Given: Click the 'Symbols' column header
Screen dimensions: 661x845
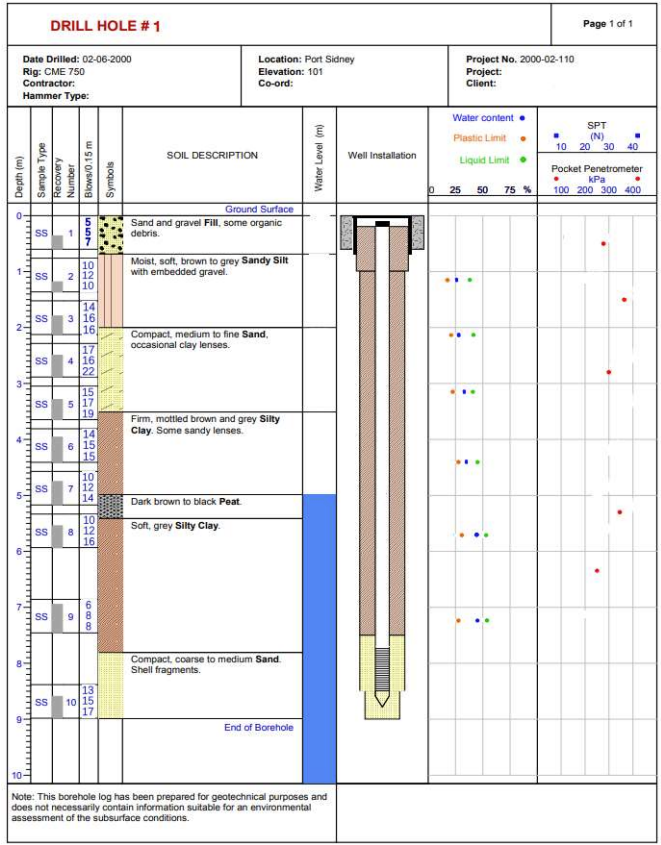Looking at the screenshot, I should 110,179.
